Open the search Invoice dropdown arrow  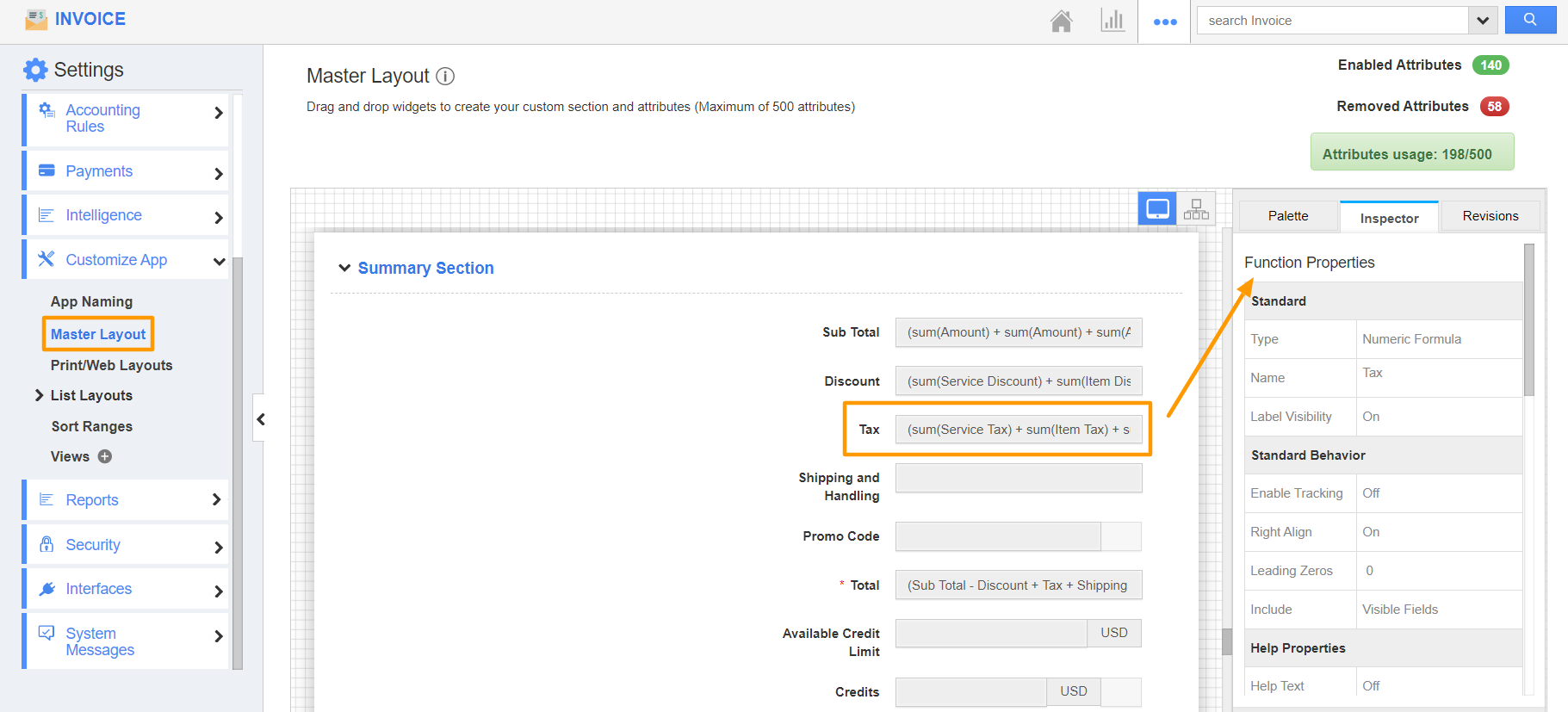pyautogui.click(x=1483, y=21)
